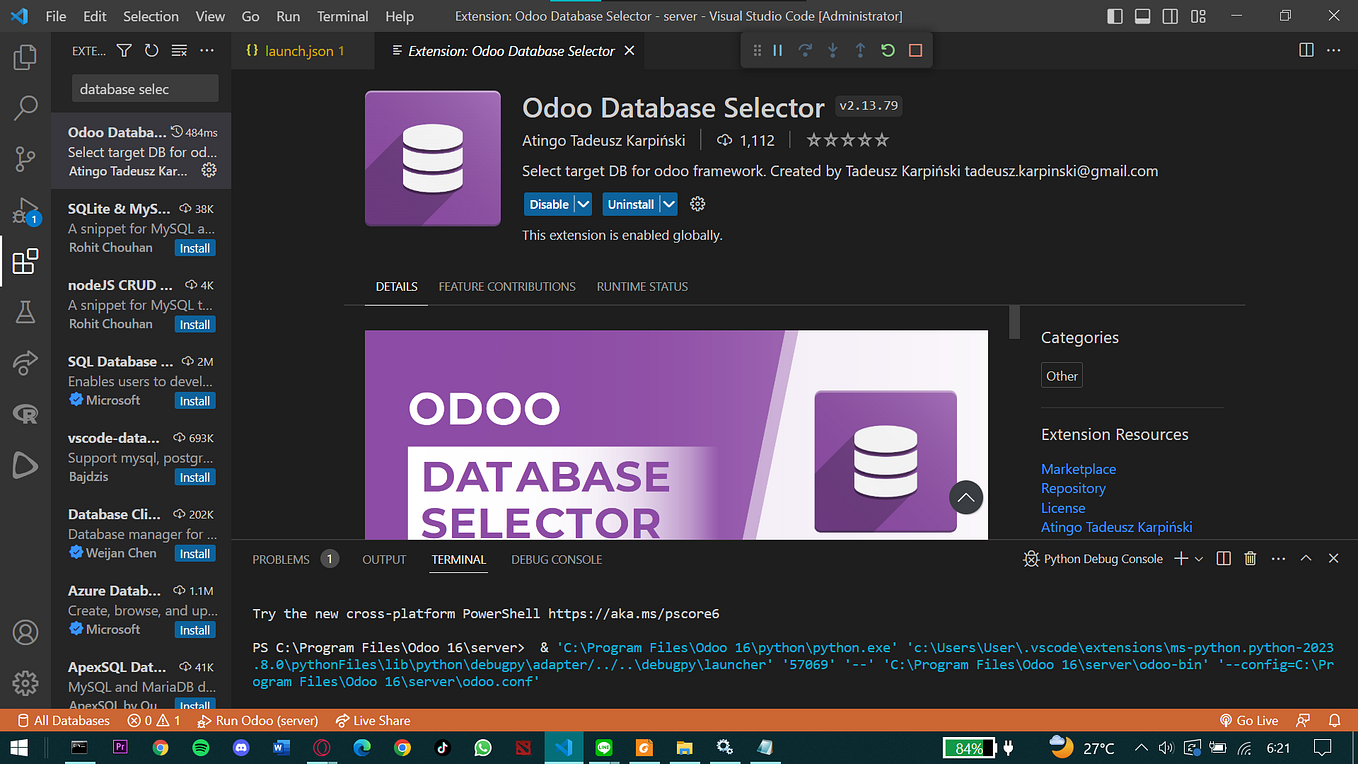The image size is (1358, 764).
Task: Split the terminal panel
Action: tap(1222, 559)
